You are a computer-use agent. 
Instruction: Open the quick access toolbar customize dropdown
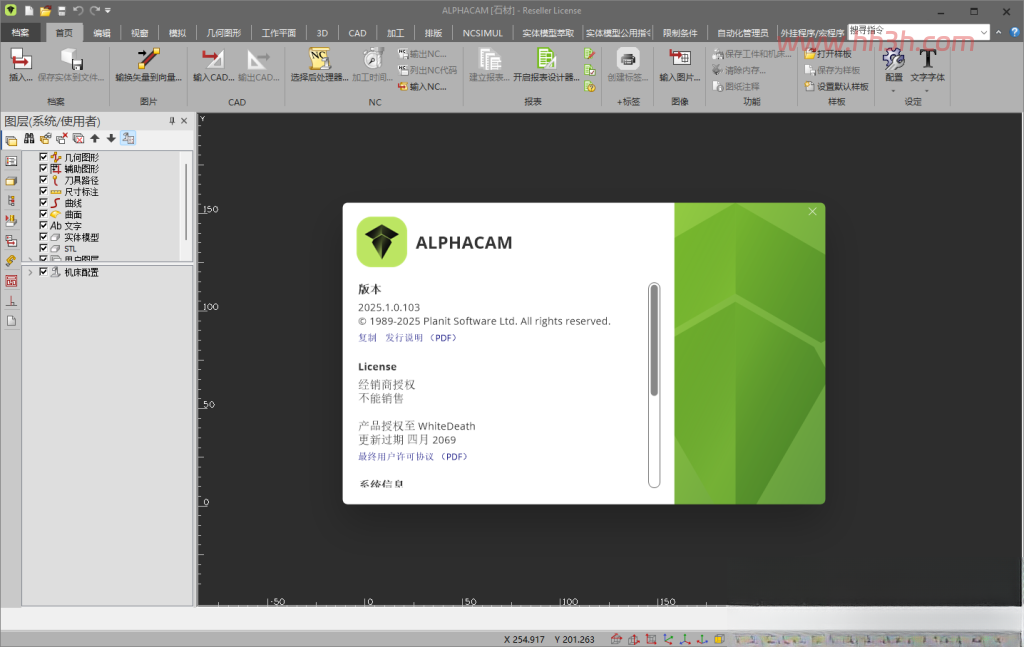108,10
